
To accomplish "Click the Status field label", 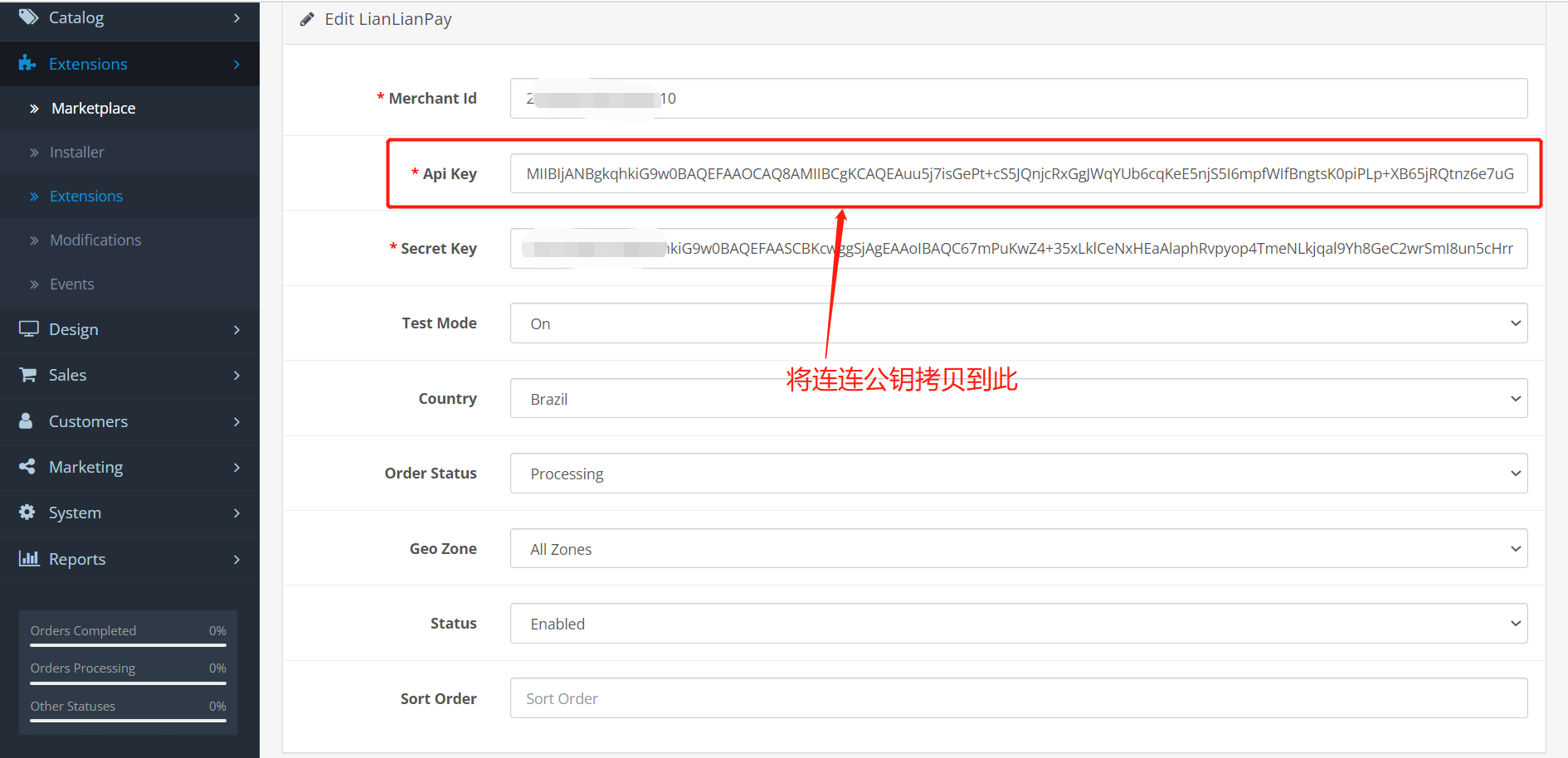I will [x=454, y=624].
